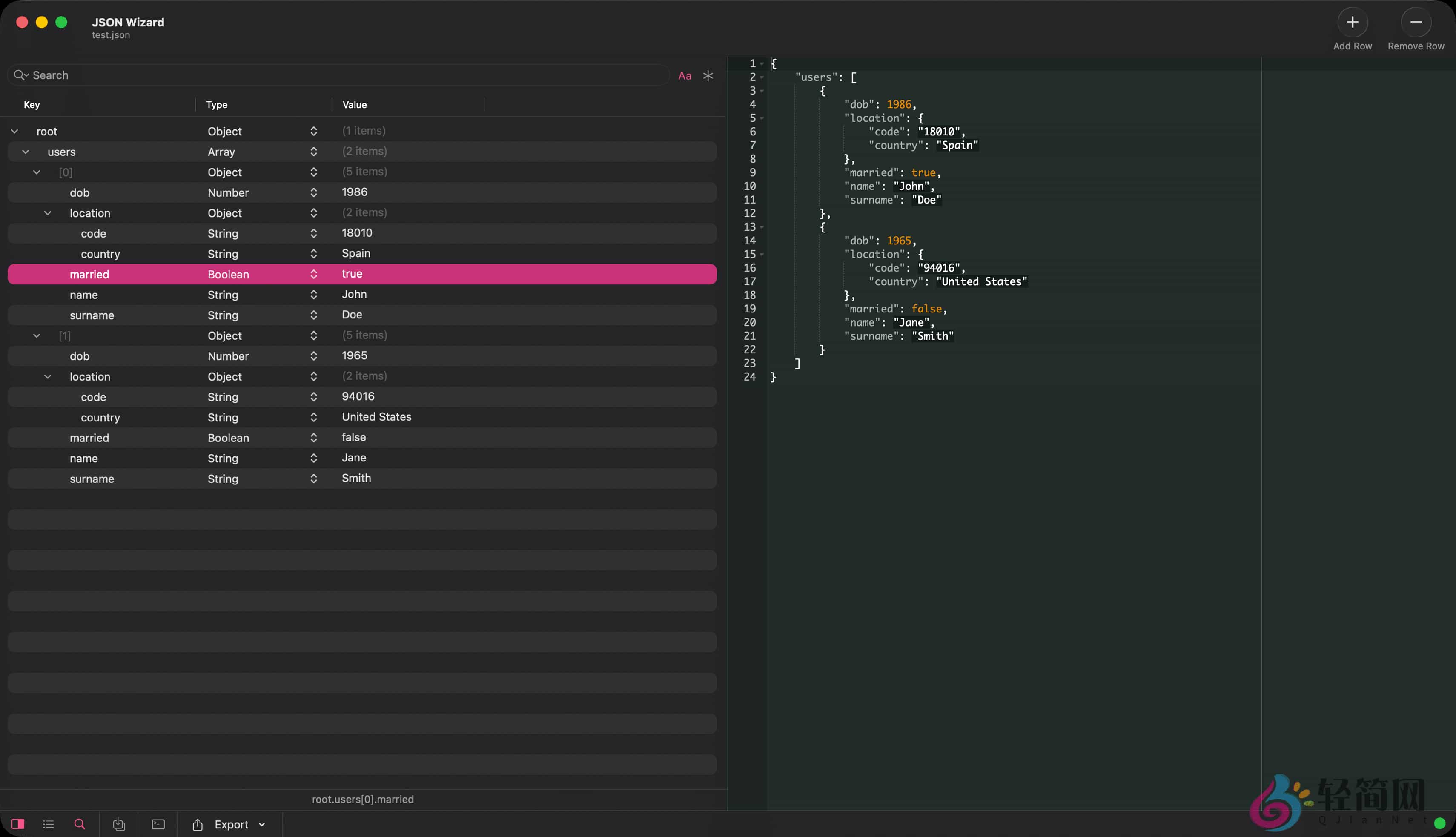Select the Doe value cell
This screenshot has height=837, width=1456.
(352, 315)
